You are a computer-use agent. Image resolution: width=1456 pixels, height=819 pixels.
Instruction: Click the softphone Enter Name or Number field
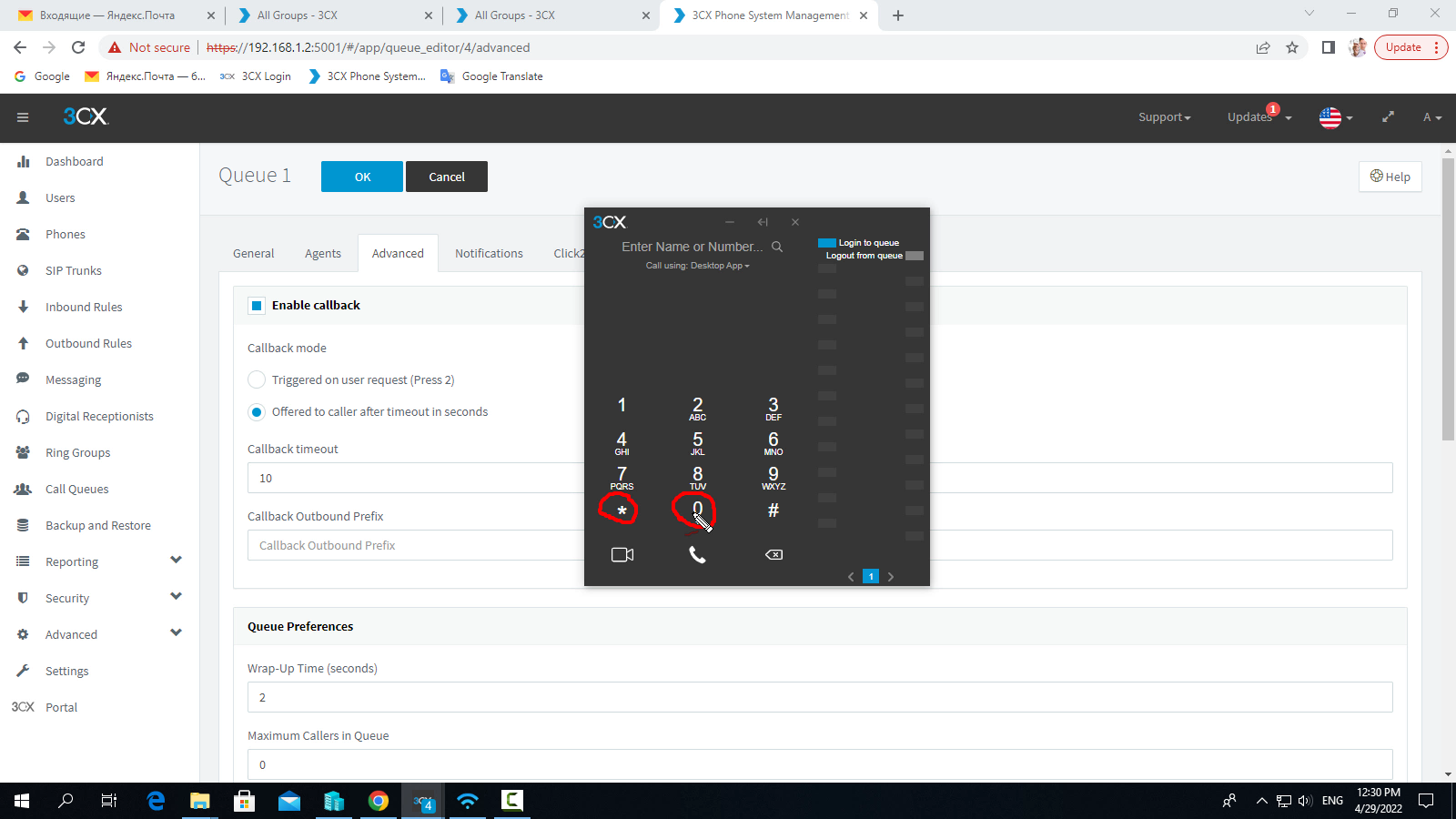pyautogui.click(x=693, y=247)
